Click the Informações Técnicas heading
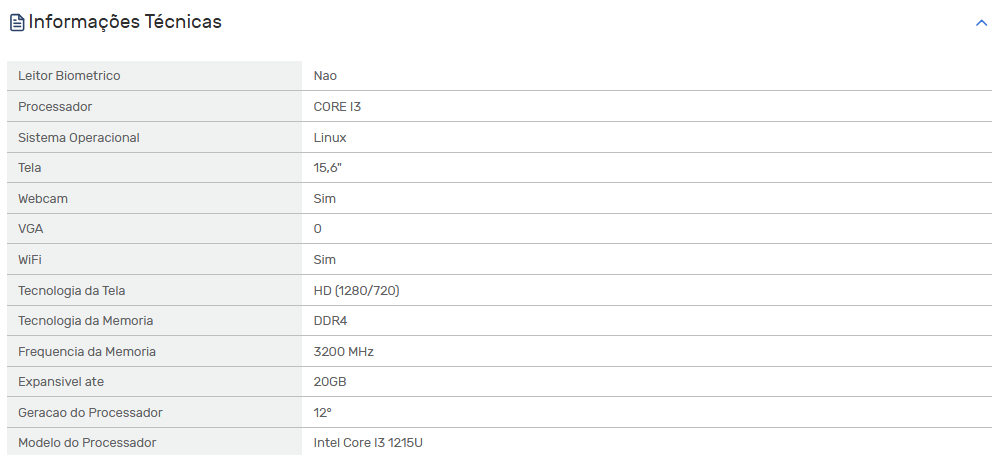 point(125,22)
